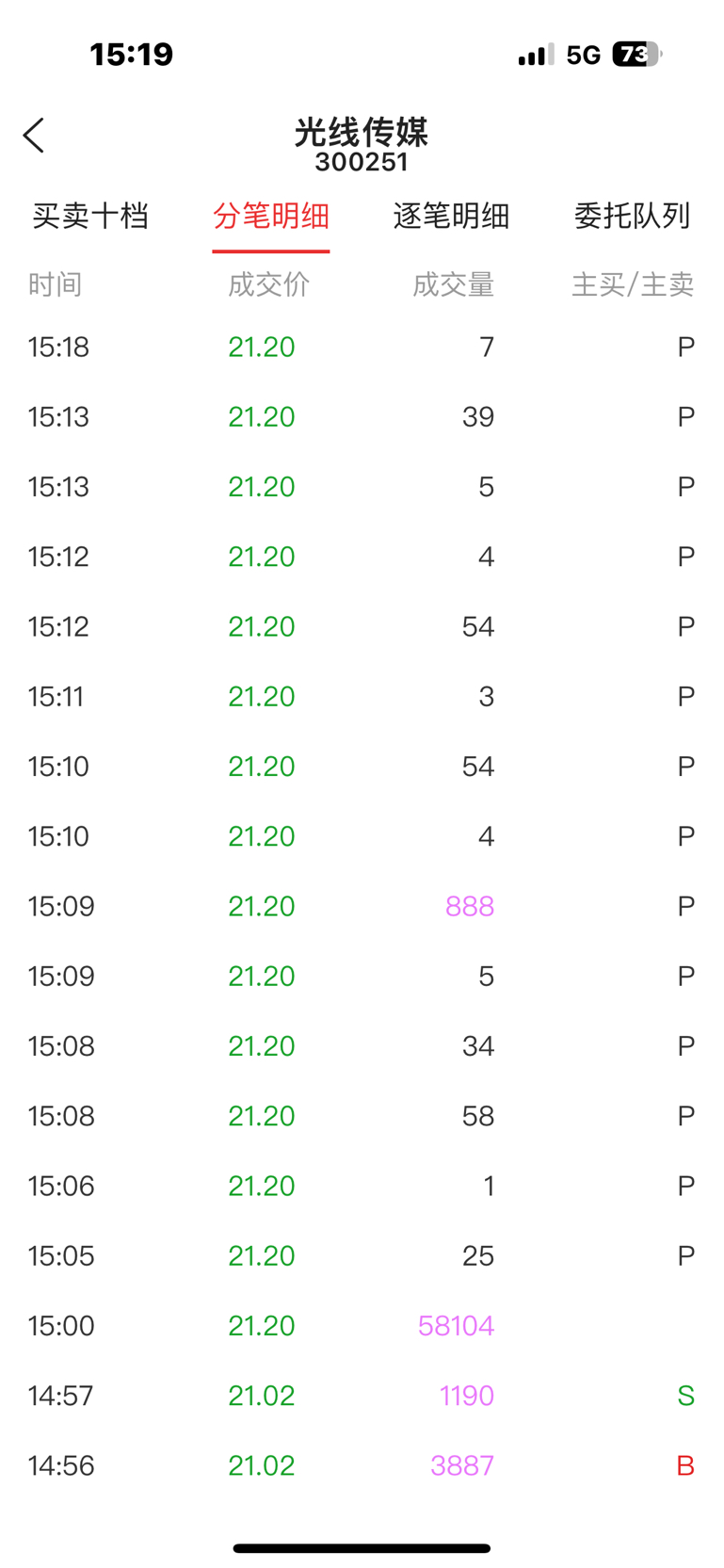Screen dimensions: 724x1568
Task: Click the 时间 column header
Action: click(56, 284)
